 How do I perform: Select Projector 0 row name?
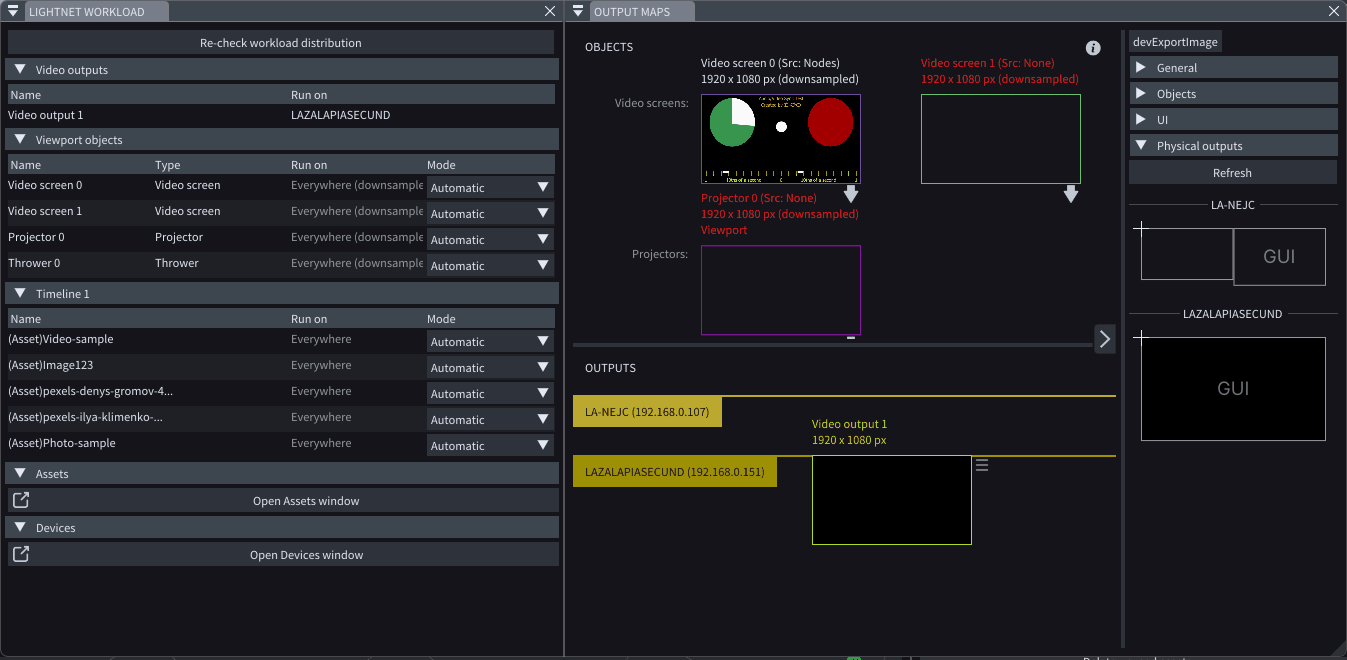click(x=36, y=237)
